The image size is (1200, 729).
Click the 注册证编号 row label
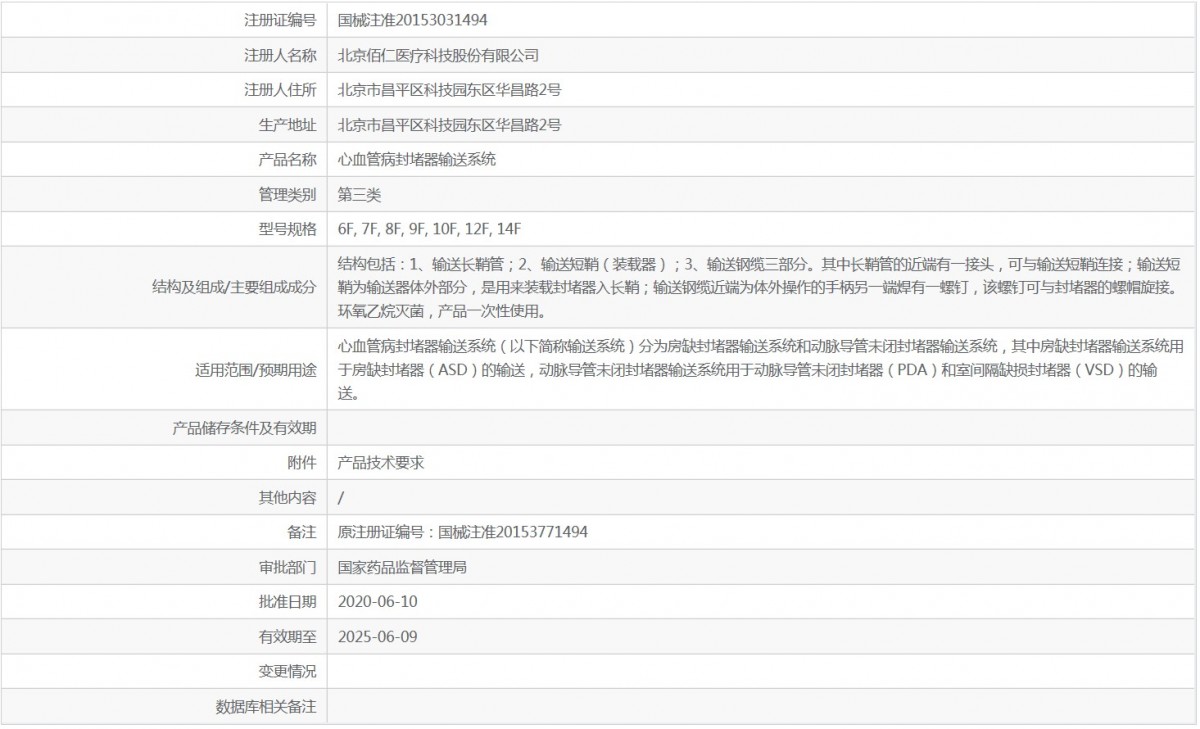pyautogui.click(x=280, y=19)
